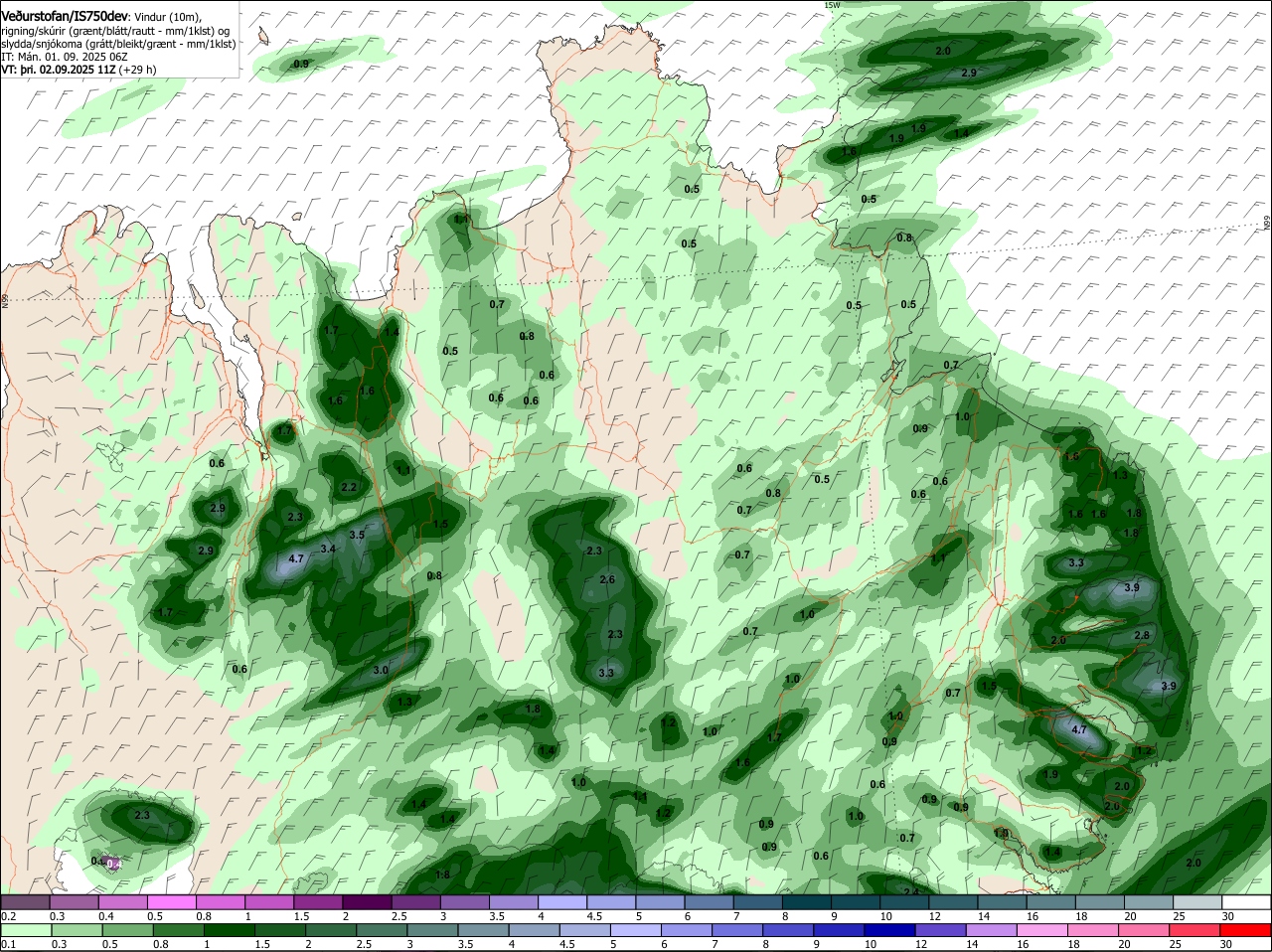Click the 3.0 precipitation value on the map

[x=381, y=670]
